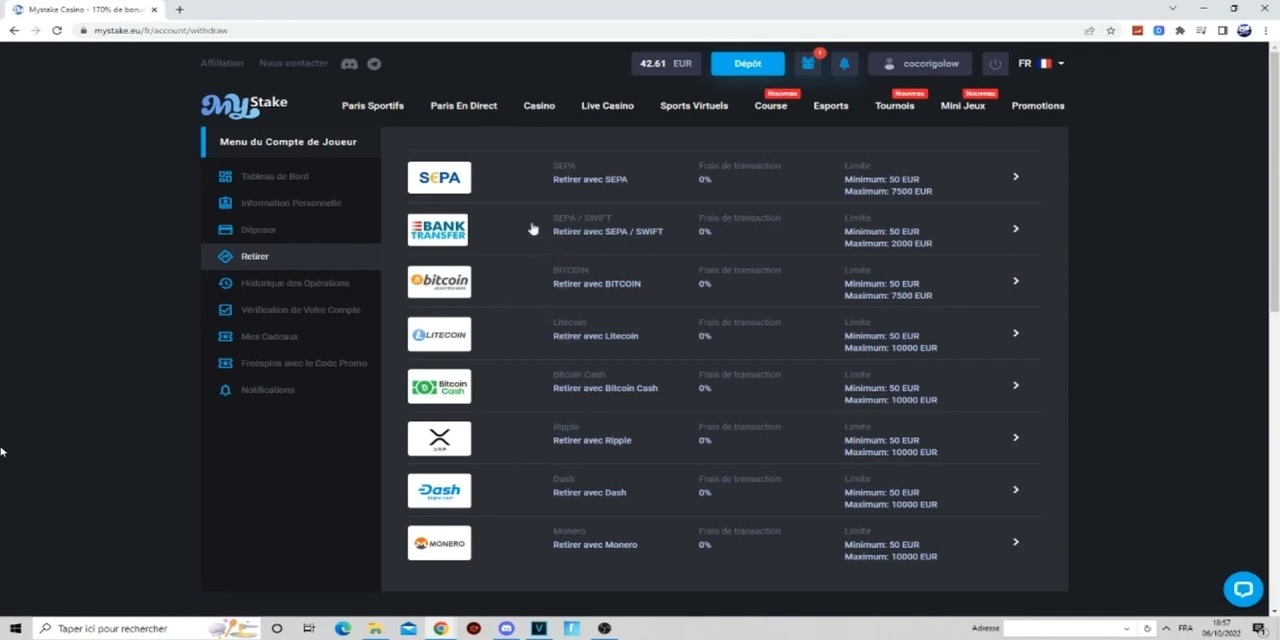This screenshot has height=640, width=1280.
Task: Click the browser address bar URL
Action: tap(161, 31)
